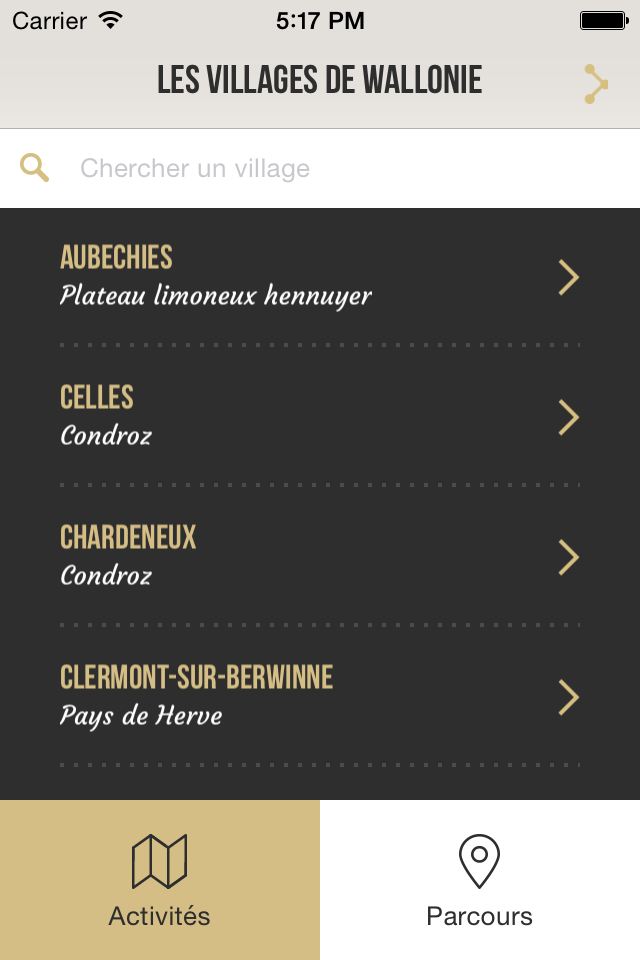Open the Clermont-sur-Berwinne village title
The width and height of the screenshot is (640, 960).
(x=197, y=677)
